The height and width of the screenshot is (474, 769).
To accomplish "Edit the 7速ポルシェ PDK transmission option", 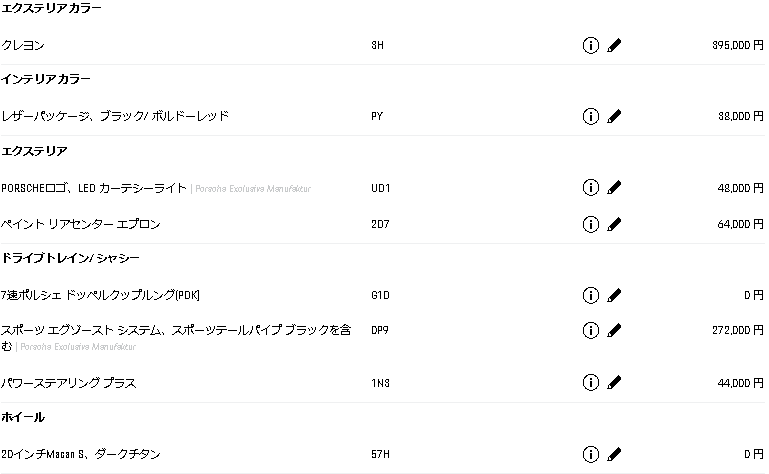I will click(x=614, y=295).
